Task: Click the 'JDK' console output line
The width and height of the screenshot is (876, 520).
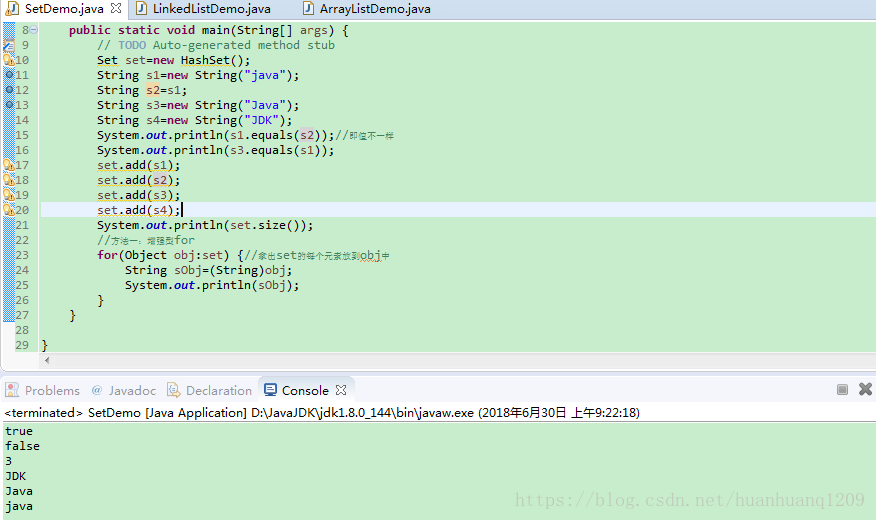Action: (x=16, y=476)
